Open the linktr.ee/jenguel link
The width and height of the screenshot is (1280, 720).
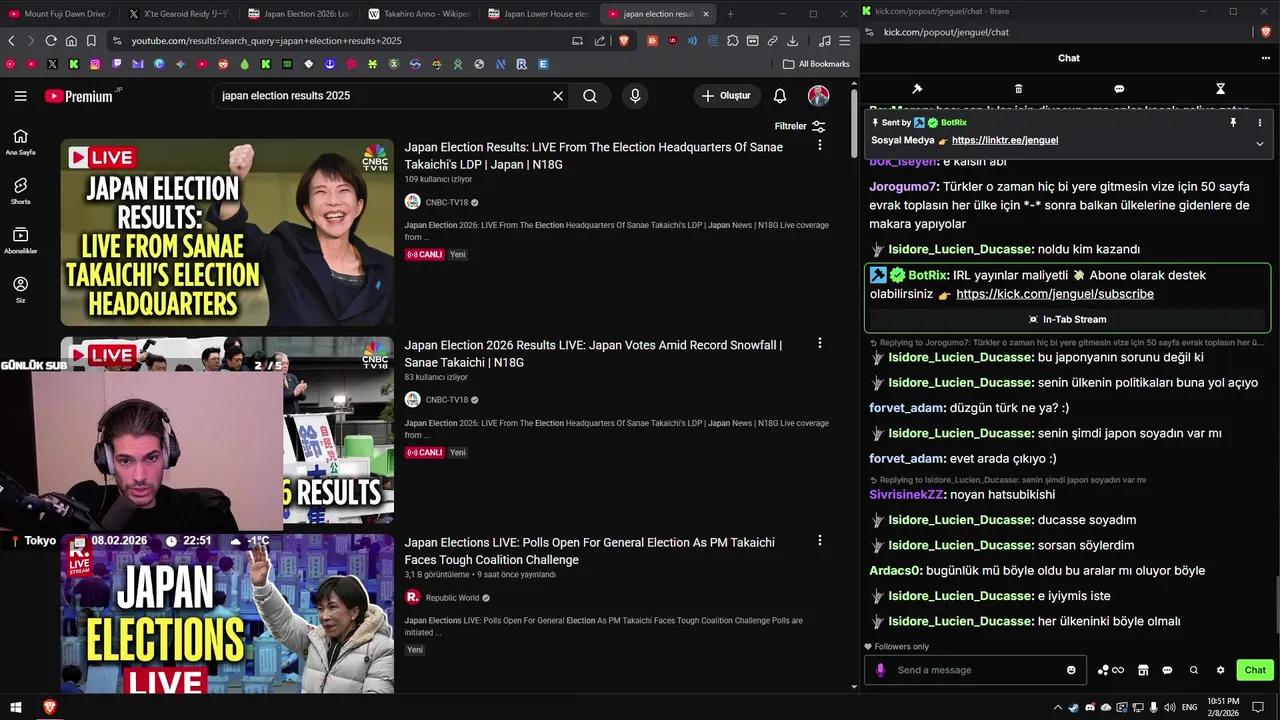(x=1005, y=141)
